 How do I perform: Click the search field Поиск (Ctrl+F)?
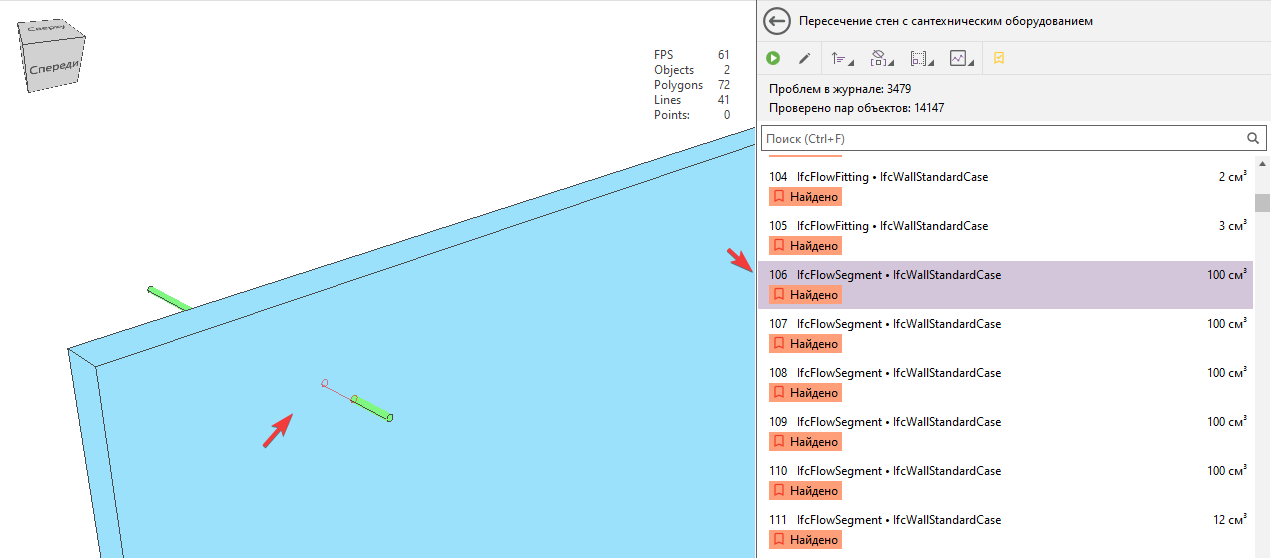1000,139
